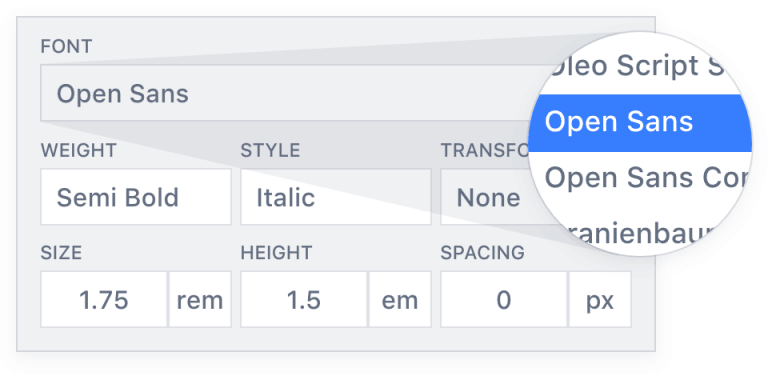768x384 pixels.
Task: Open the Weight dropdown set to Semi Bold
Action: pyautogui.click(x=136, y=197)
